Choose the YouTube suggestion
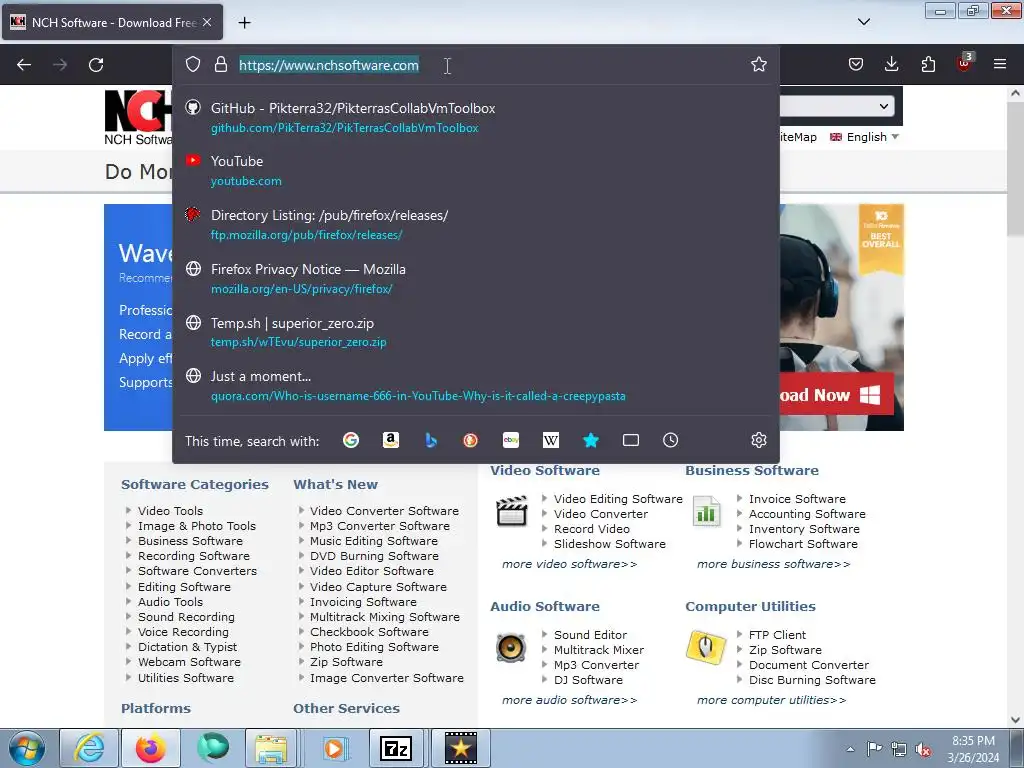This screenshot has width=1024, height=768. click(x=475, y=170)
